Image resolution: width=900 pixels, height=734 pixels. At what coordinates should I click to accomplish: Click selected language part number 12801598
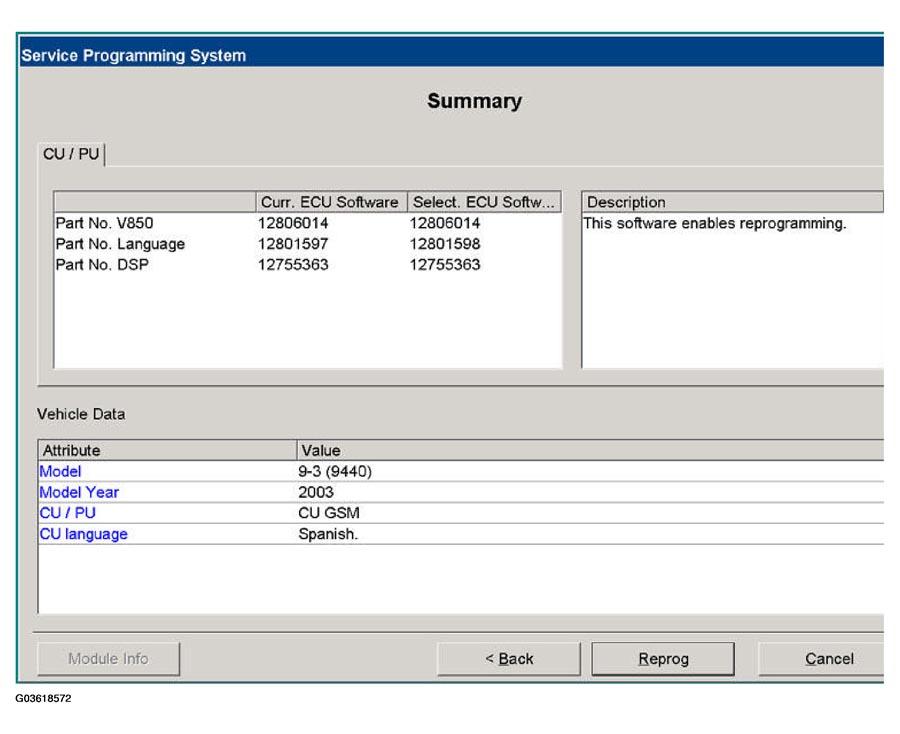[x=445, y=243]
